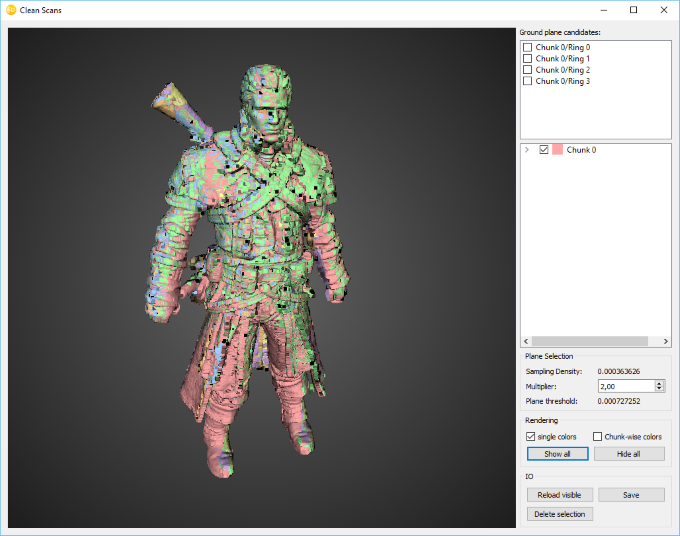
Task: Click the Reload visible button
Action: click(x=560, y=495)
